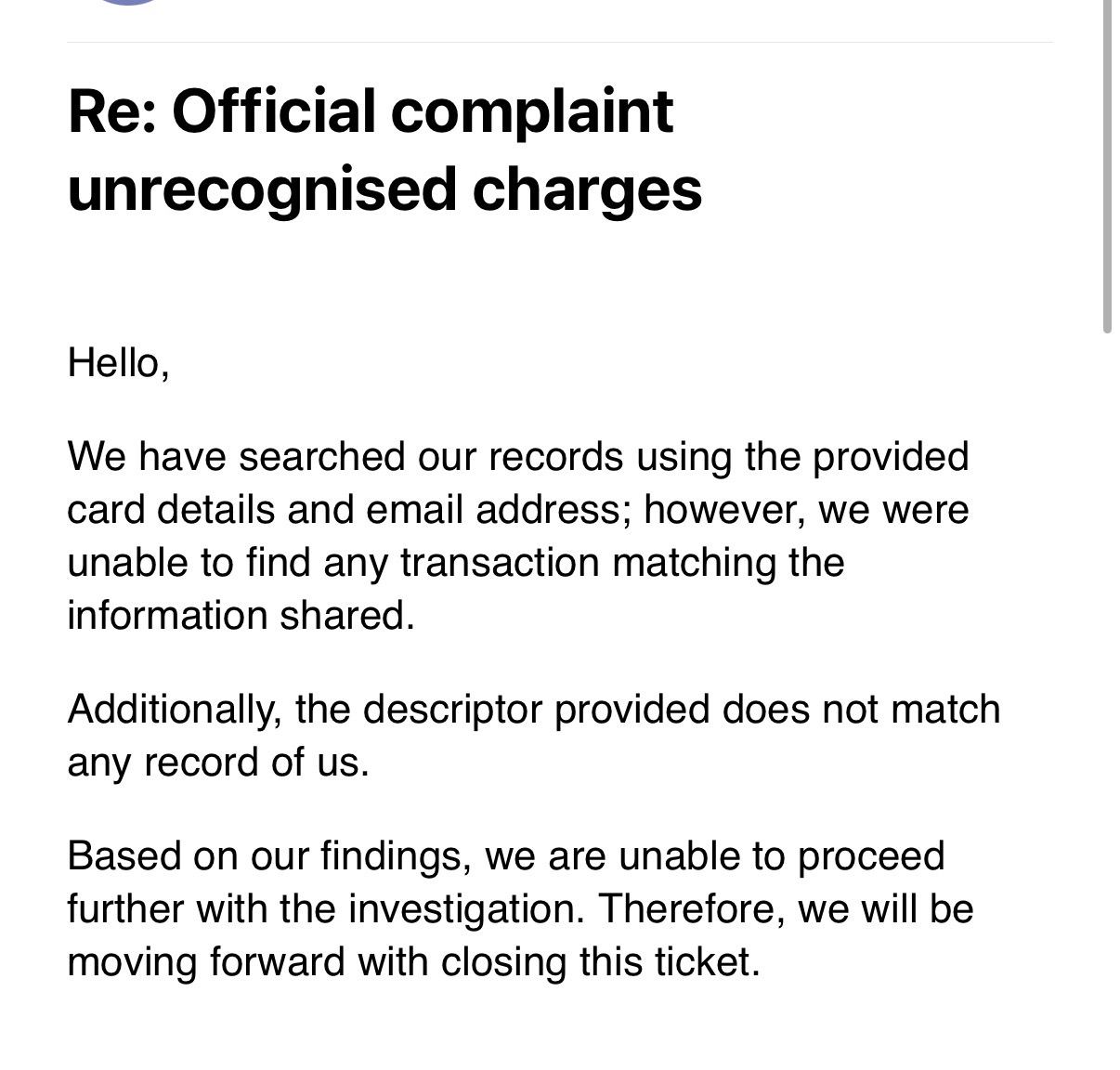Click the line 'moving forward with closing this ticket.'
The image size is (1120, 1070).
414,961
